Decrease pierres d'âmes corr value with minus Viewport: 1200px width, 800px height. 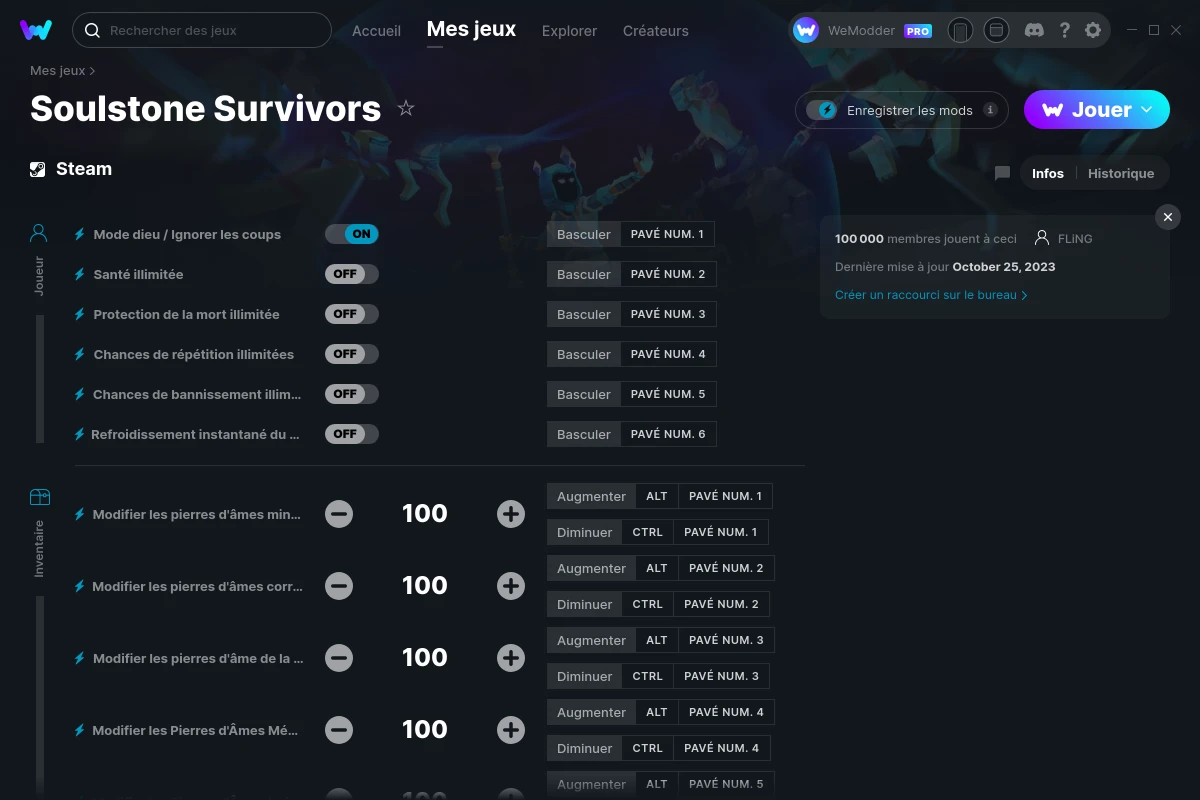tap(339, 586)
